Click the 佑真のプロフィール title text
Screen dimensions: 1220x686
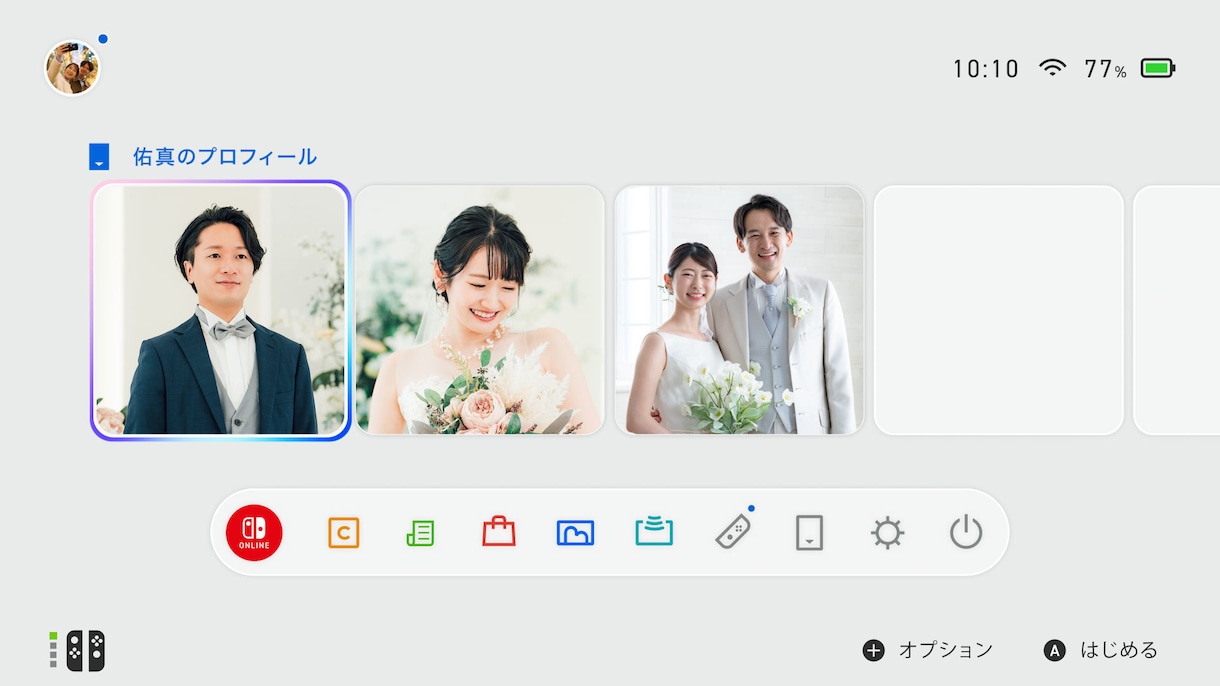[x=225, y=157]
